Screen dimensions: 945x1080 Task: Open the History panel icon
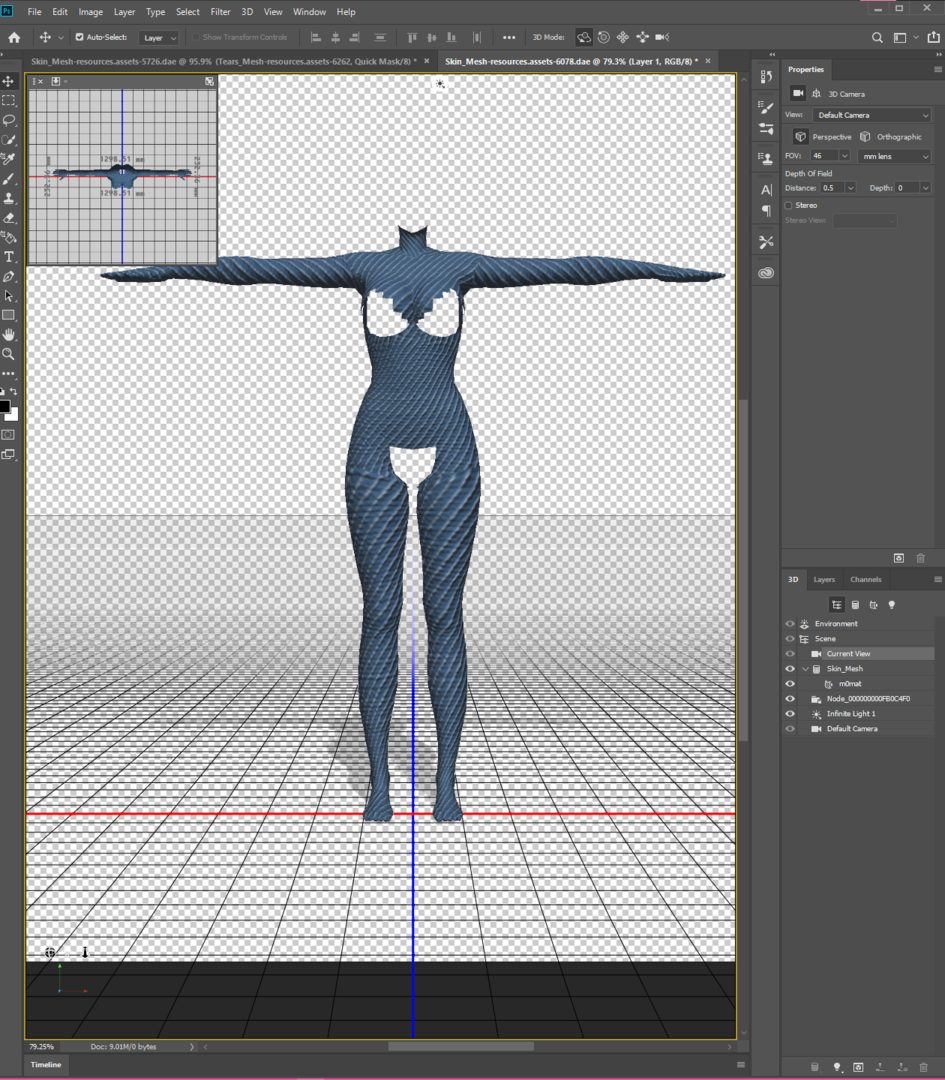[x=766, y=76]
